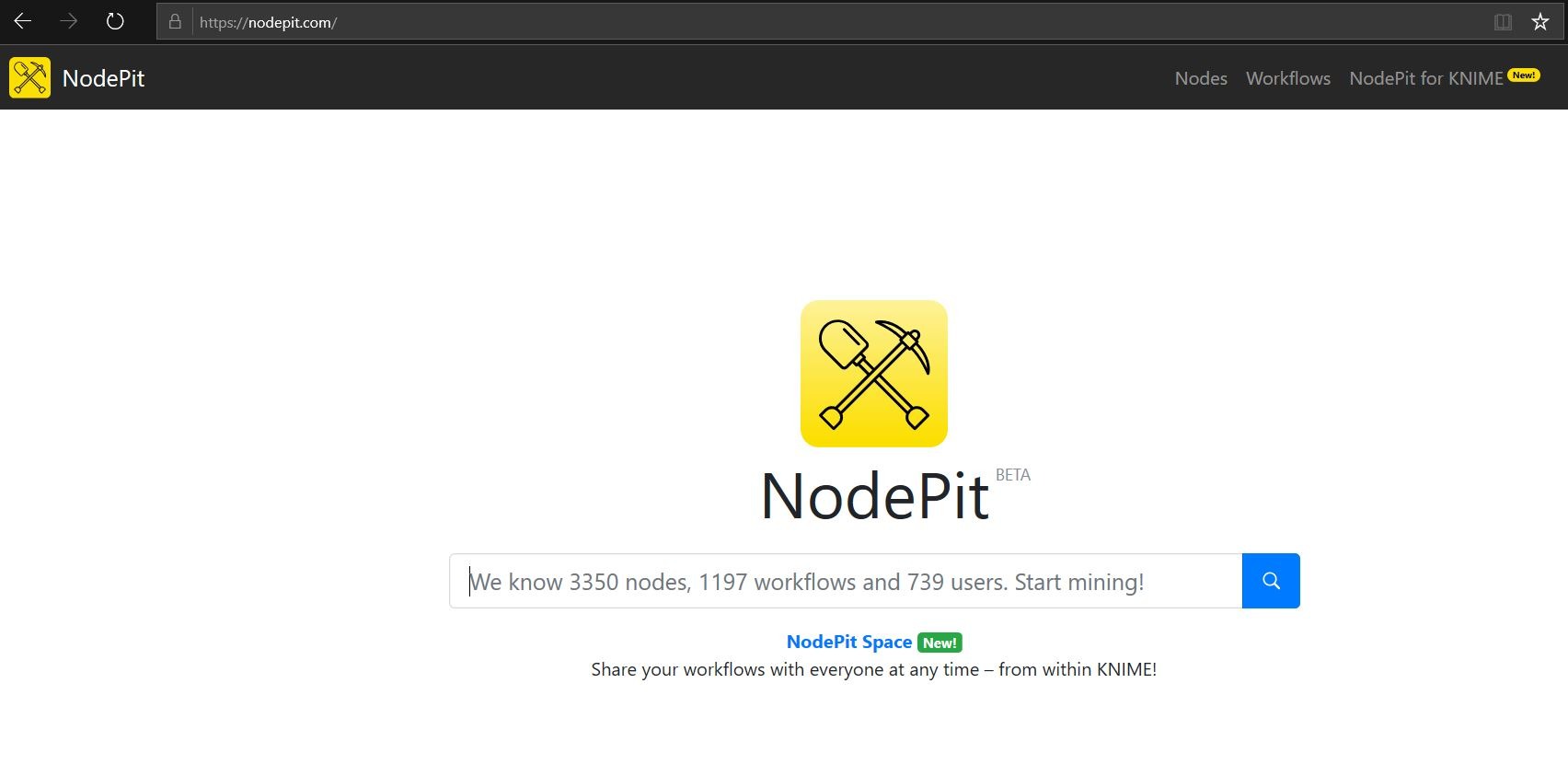Click the lock icon in the address bar
The width and height of the screenshot is (1568, 776).
click(x=175, y=21)
